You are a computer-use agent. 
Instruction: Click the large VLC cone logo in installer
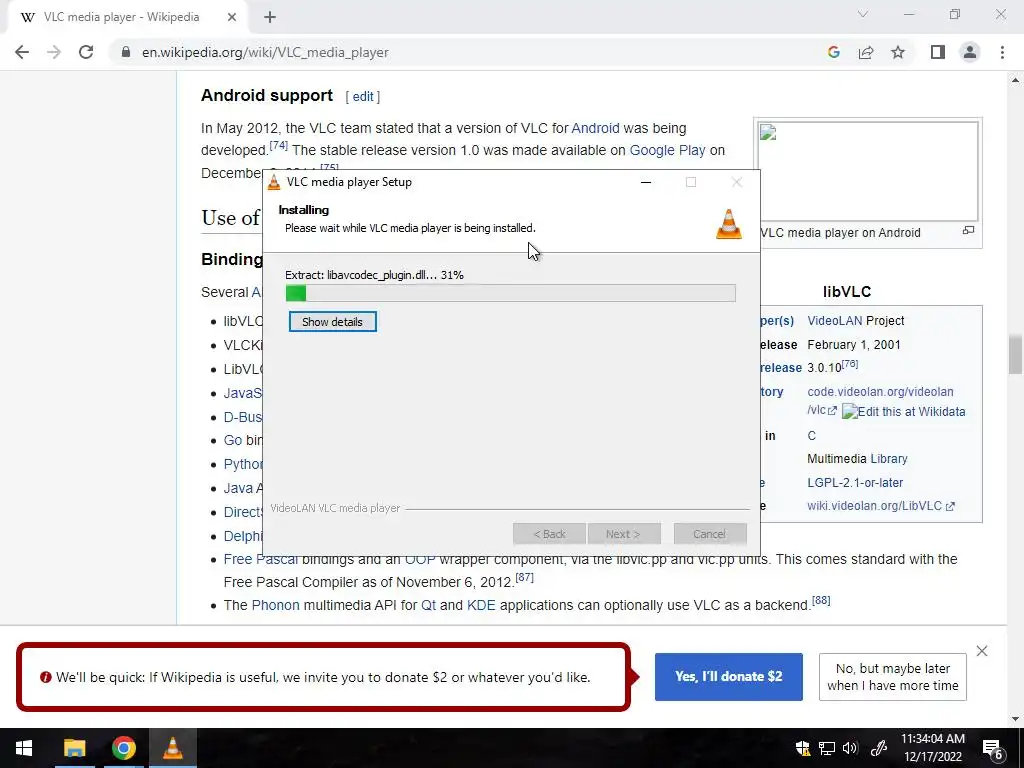[729, 224]
